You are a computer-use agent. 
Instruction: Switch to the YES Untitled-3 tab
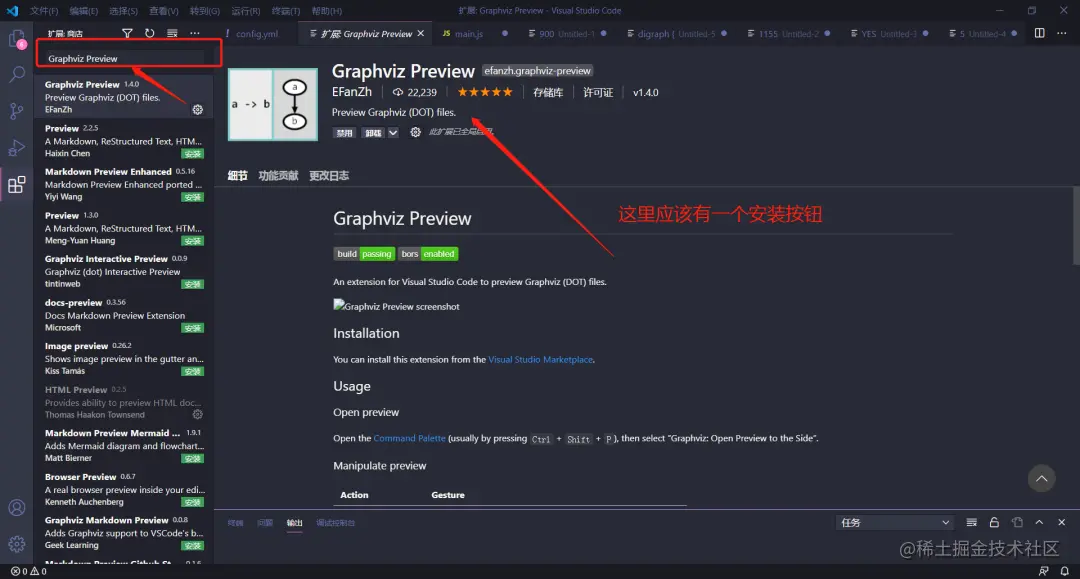point(889,34)
